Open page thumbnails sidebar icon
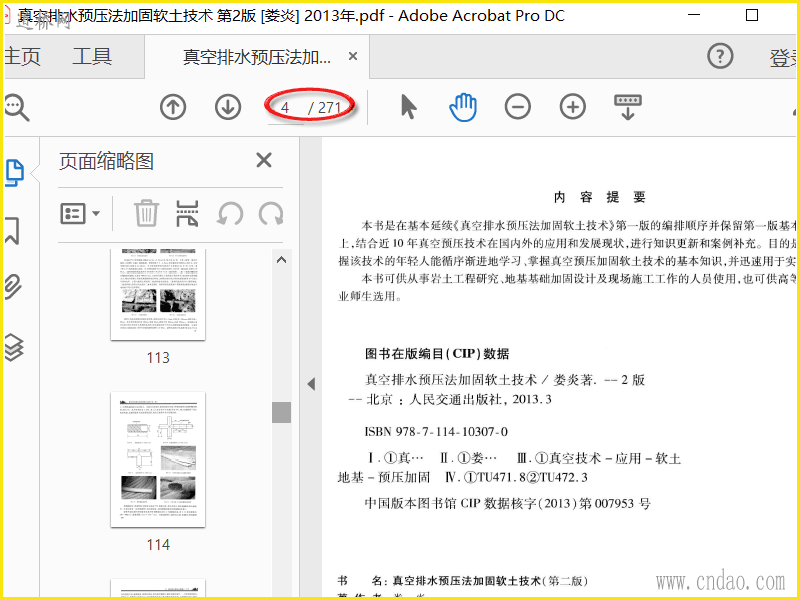 [x=14, y=173]
